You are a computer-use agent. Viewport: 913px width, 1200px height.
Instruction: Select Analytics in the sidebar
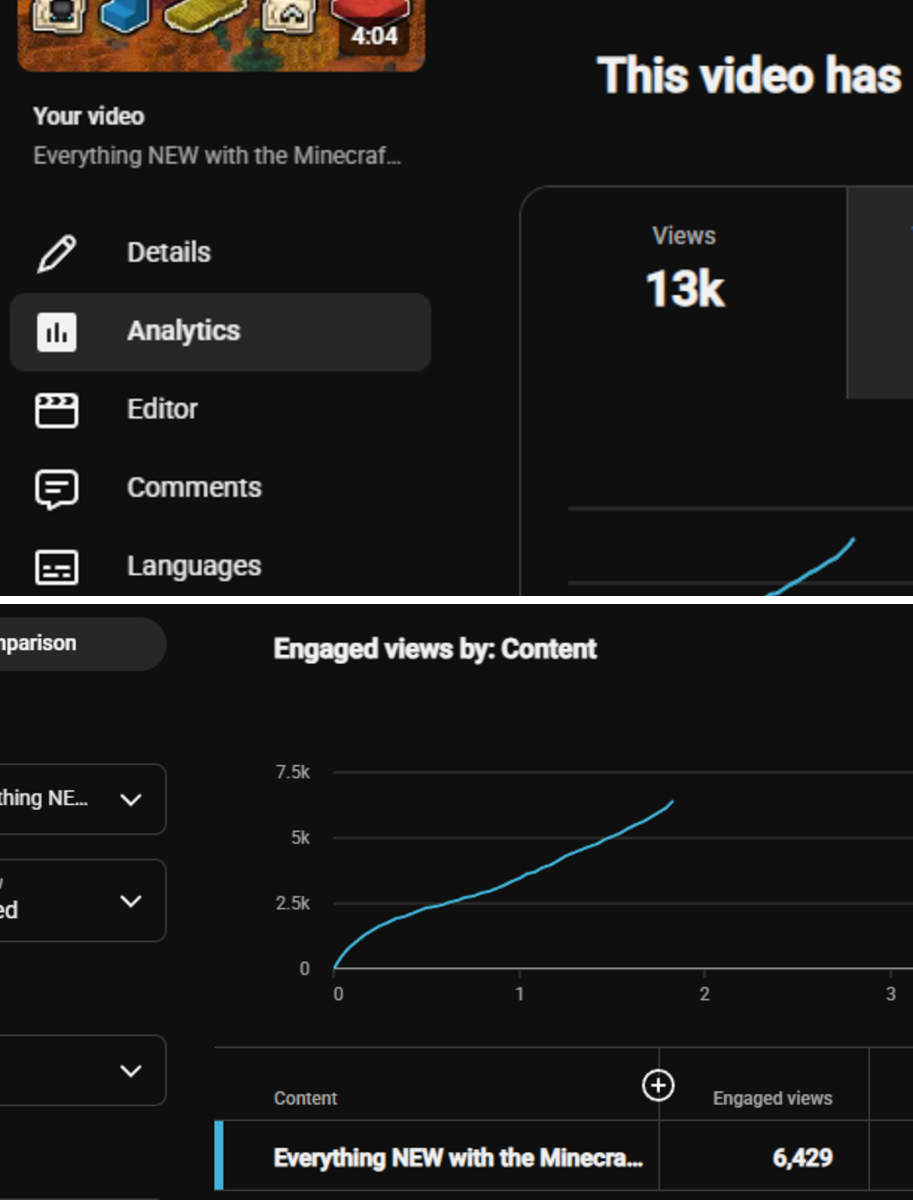[x=220, y=332]
